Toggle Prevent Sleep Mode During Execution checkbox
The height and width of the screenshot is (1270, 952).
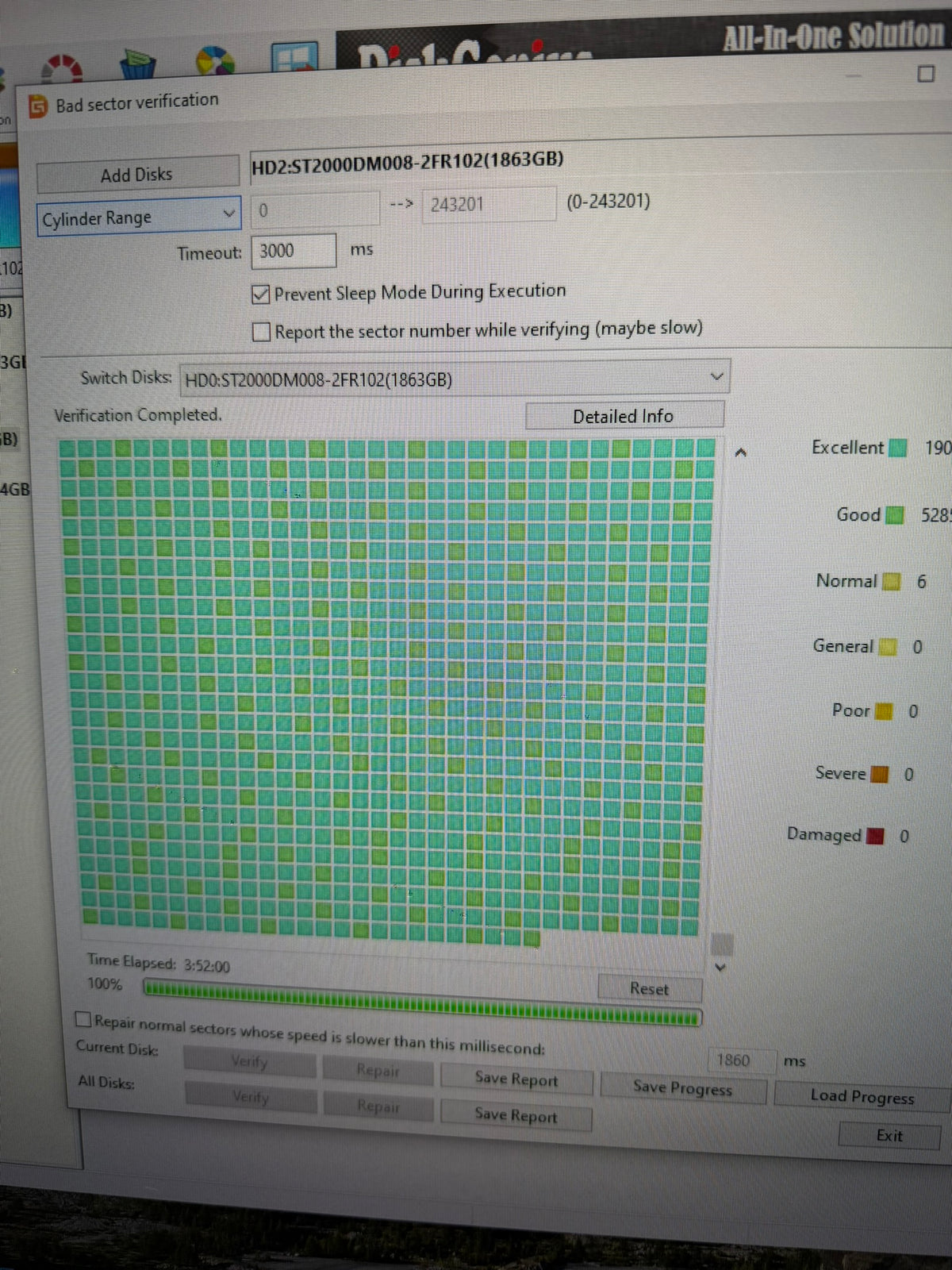coord(261,294)
